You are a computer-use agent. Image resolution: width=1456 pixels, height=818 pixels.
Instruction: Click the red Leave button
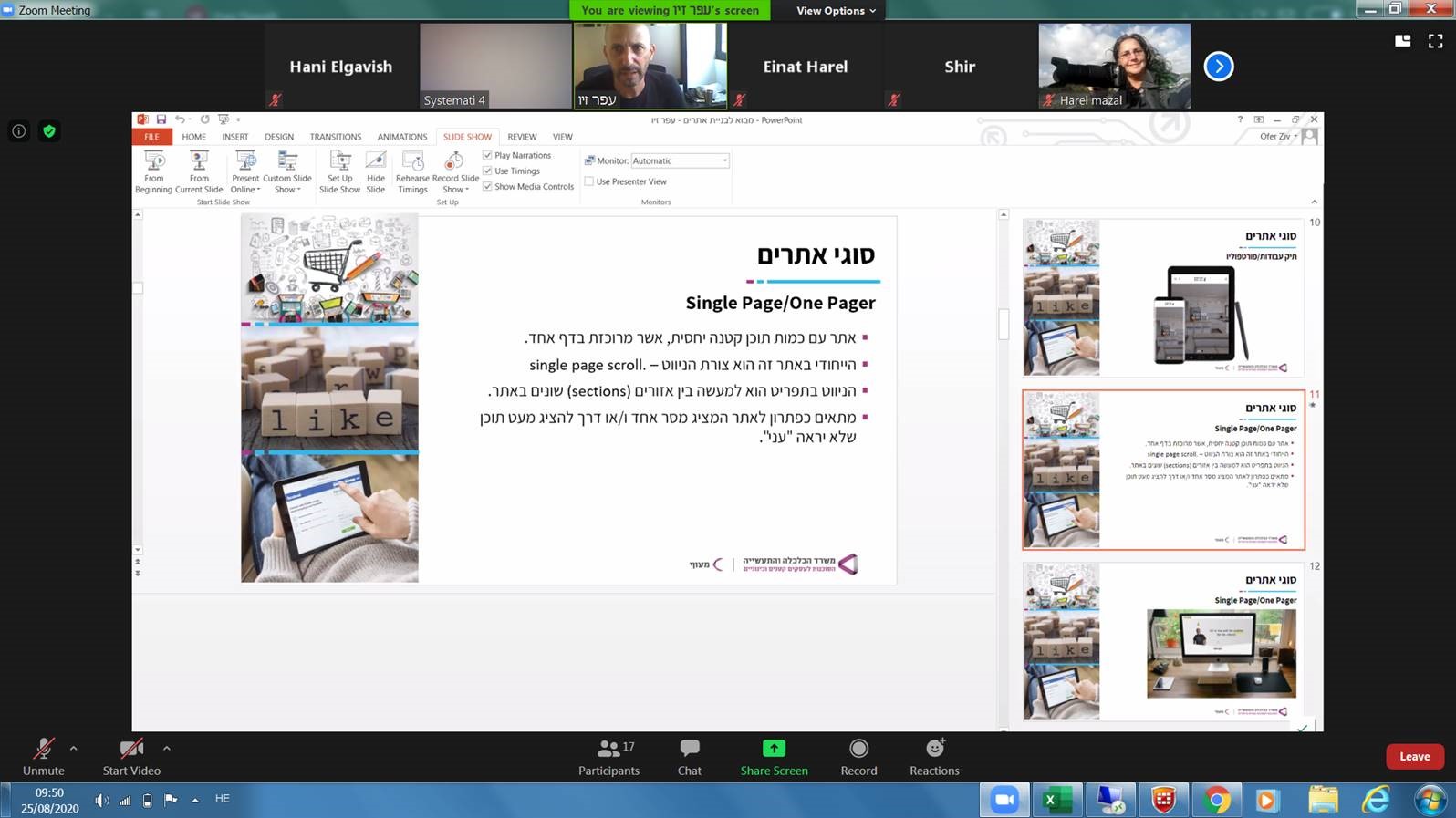[1414, 756]
